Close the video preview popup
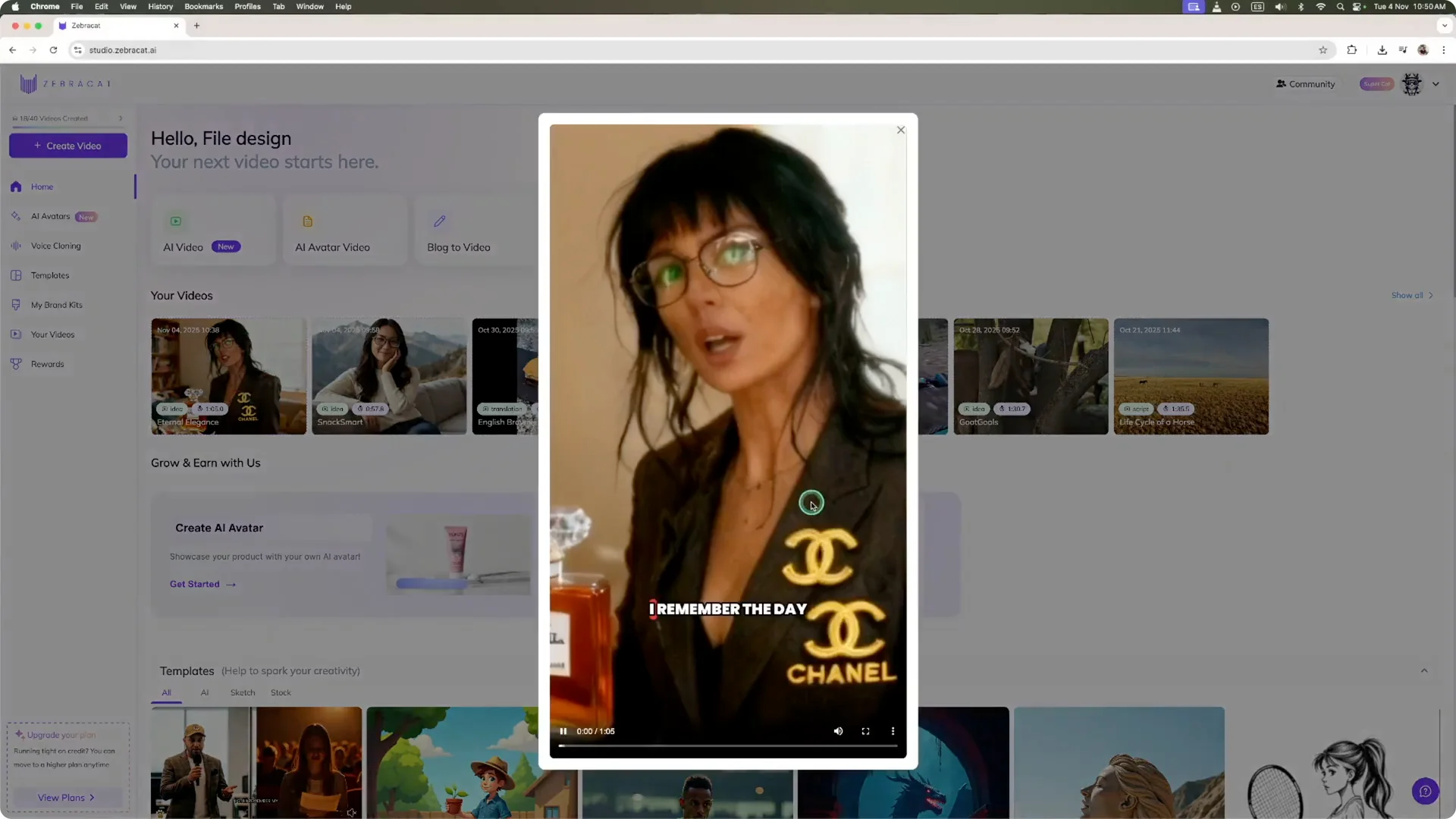Image resolution: width=1456 pixels, height=819 pixels. coord(901,130)
